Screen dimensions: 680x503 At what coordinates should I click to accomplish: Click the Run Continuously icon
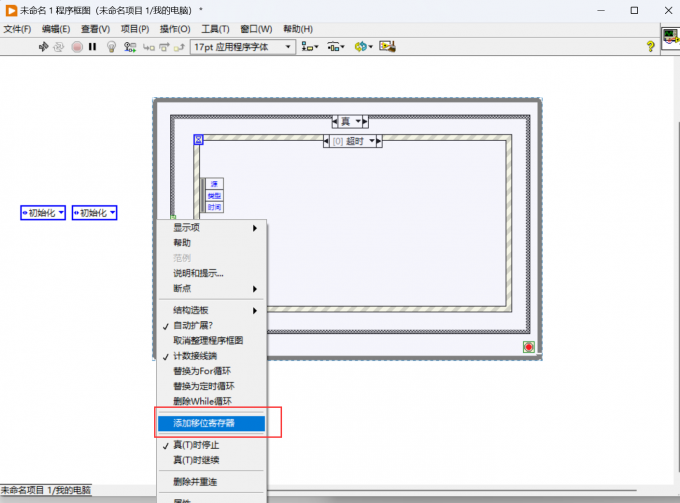coord(59,46)
